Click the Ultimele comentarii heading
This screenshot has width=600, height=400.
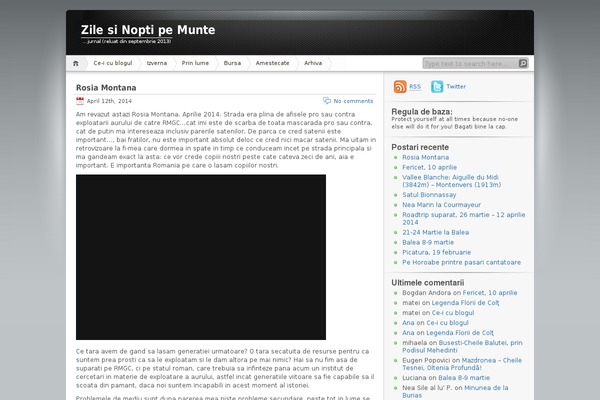tap(427, 282)
